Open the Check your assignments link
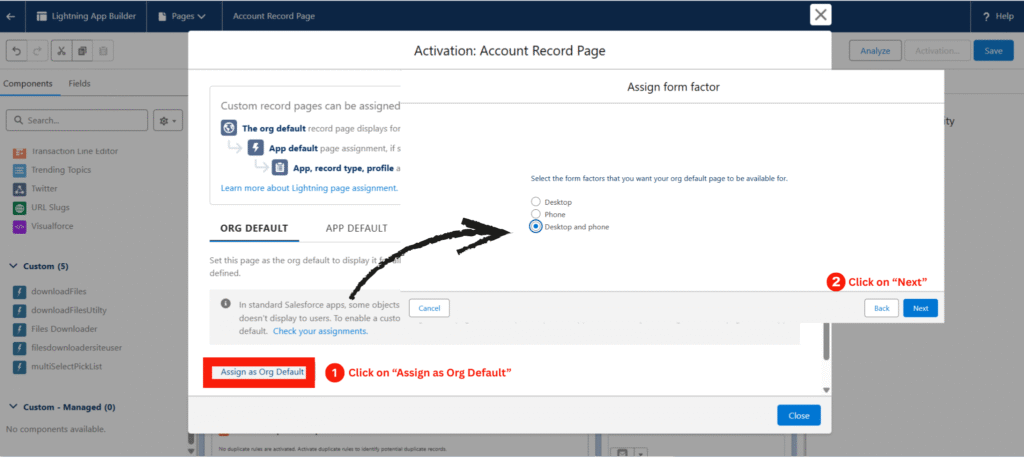Image resolution: width=1024 pixels, height=458 pixels. (320, 331)
